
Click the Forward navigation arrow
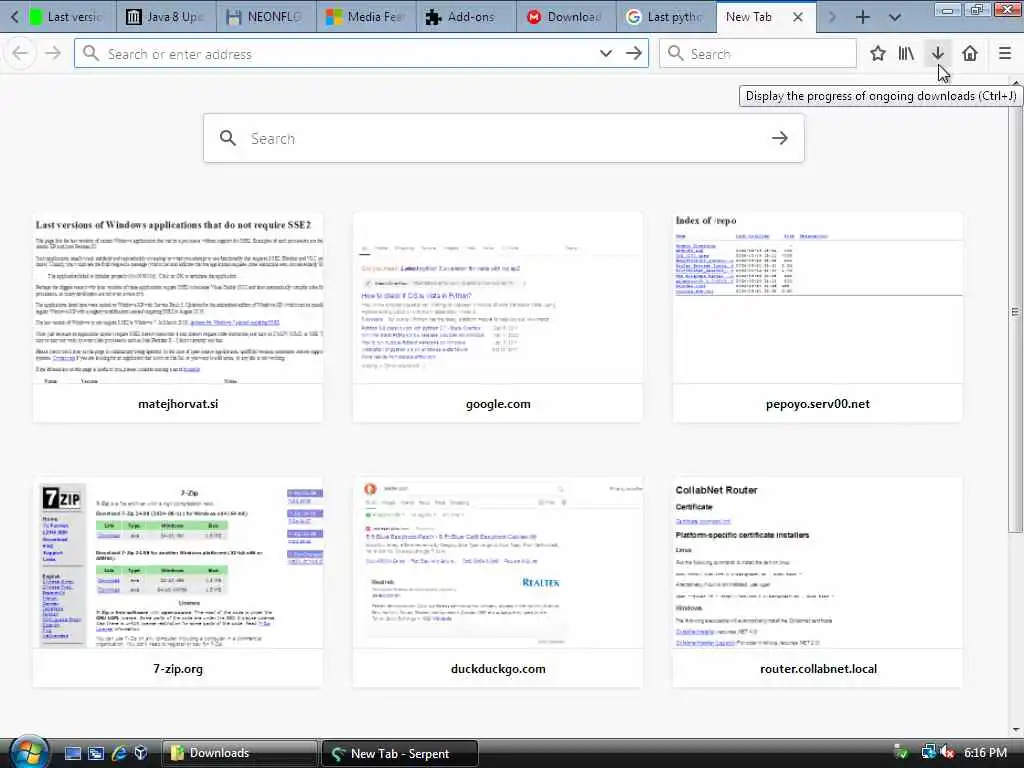[53, 54]
